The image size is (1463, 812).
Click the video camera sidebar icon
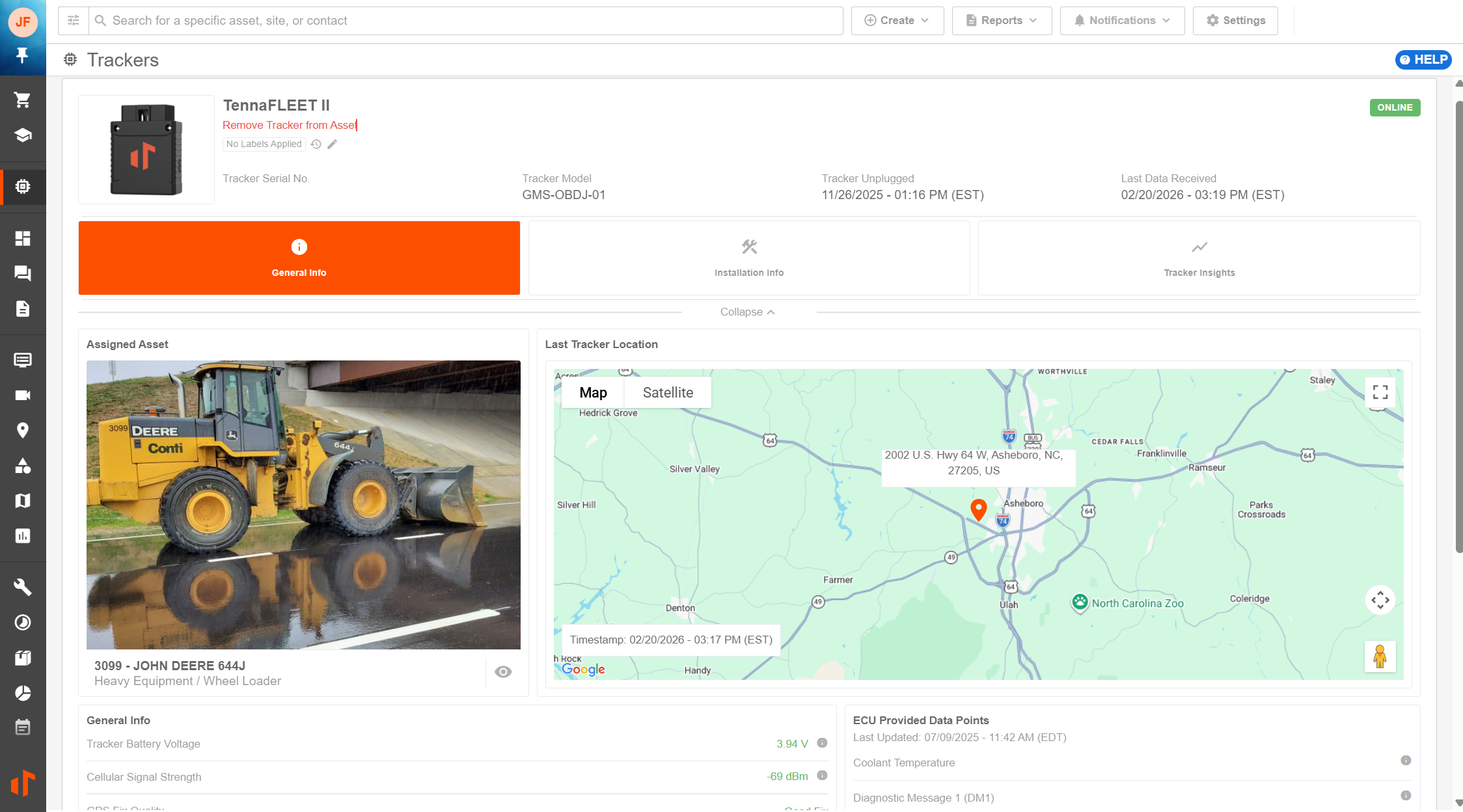click(23, 396)
